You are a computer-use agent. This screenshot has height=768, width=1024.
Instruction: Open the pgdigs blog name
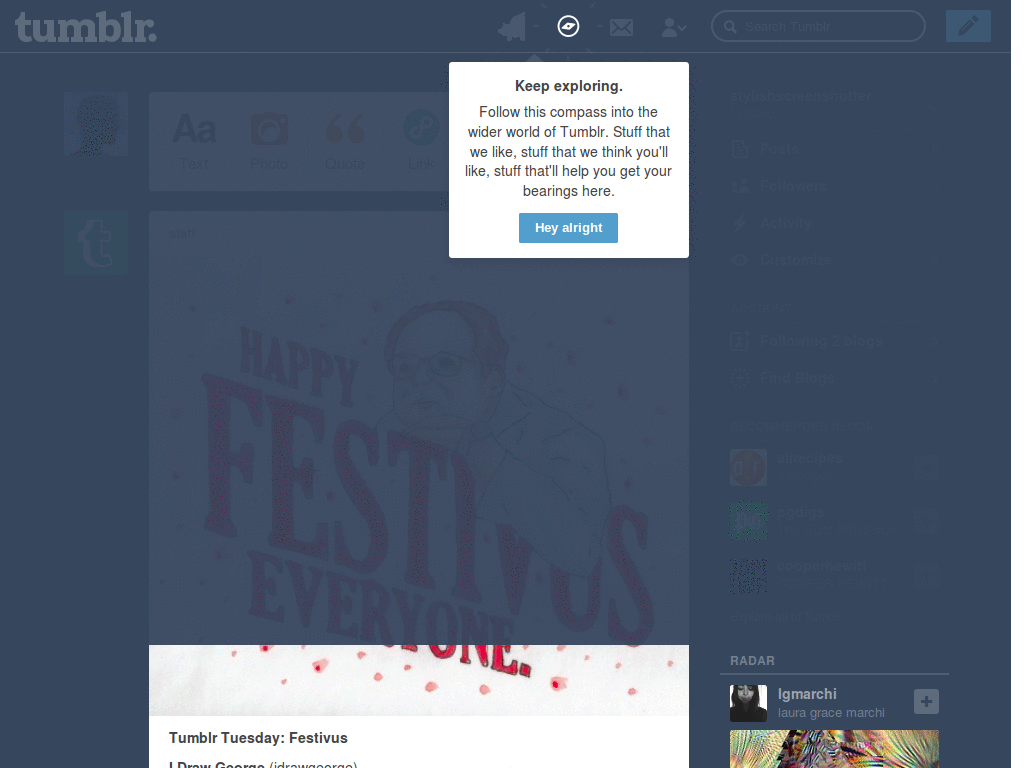(x=801, y=513)
